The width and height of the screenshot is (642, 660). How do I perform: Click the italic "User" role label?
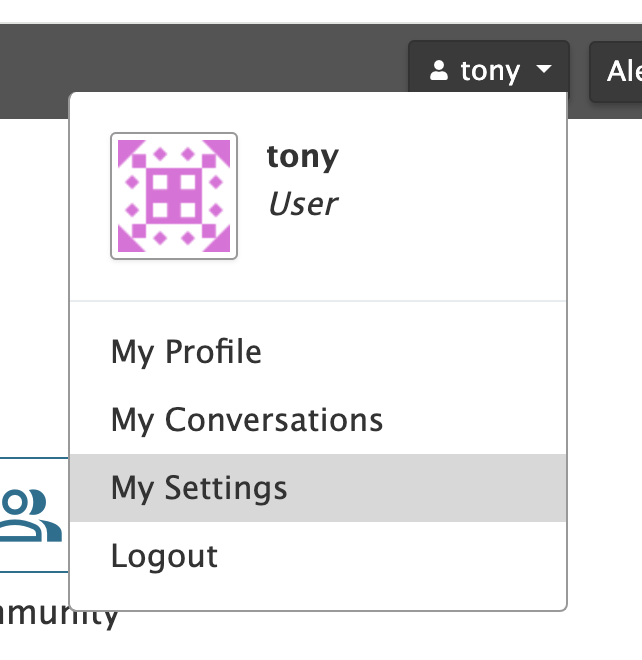pyautogui.click(x=302, y=204)
